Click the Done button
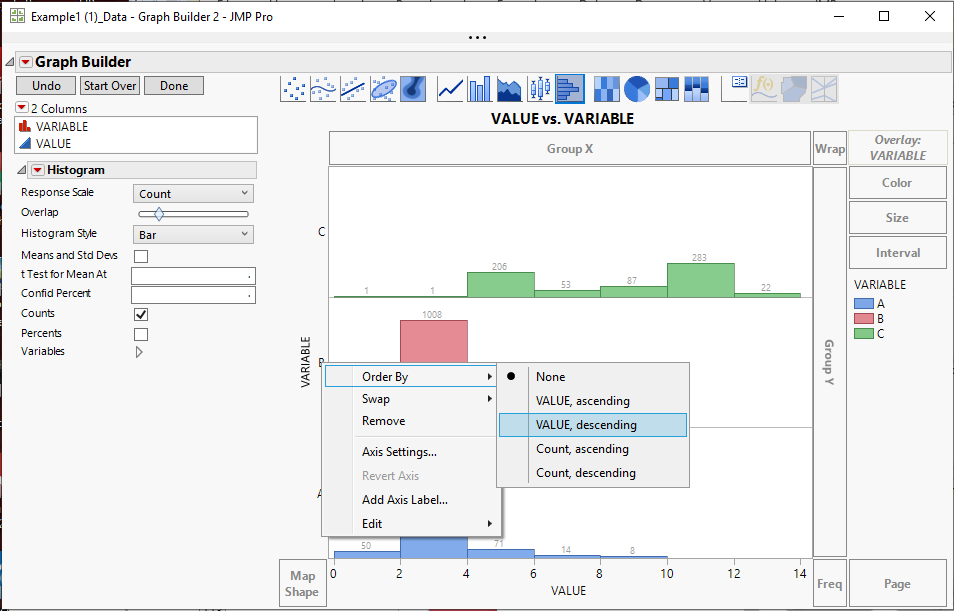954x611 pixels. pos(173,86)
